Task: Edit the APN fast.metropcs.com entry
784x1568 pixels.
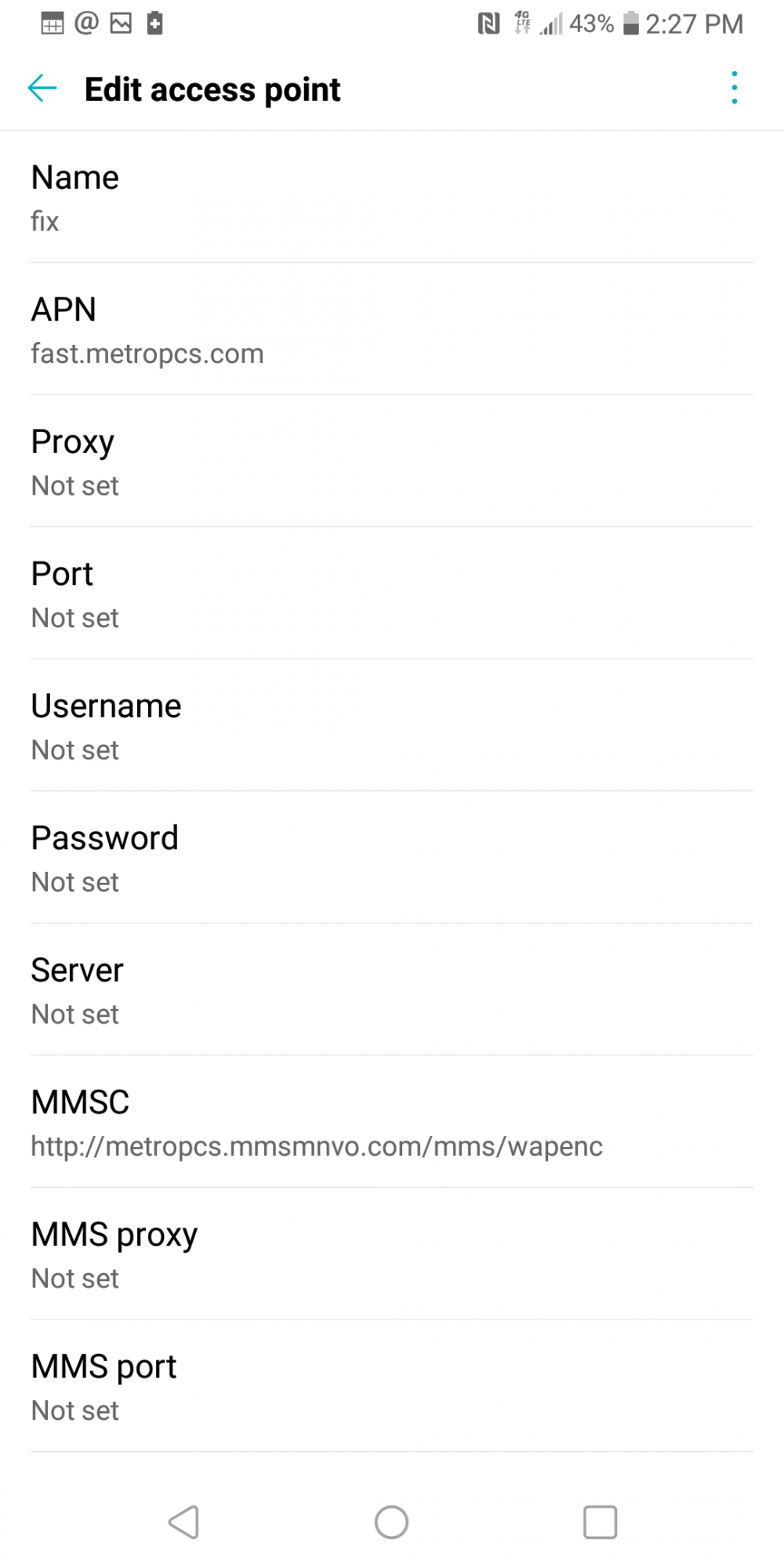Action: (x=392, y=329)
